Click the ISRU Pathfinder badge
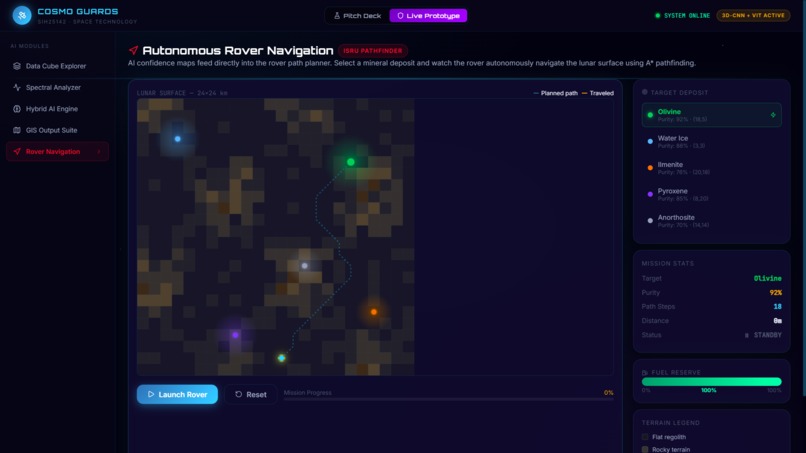Screen dimensions: 806x453 point(373,51)
